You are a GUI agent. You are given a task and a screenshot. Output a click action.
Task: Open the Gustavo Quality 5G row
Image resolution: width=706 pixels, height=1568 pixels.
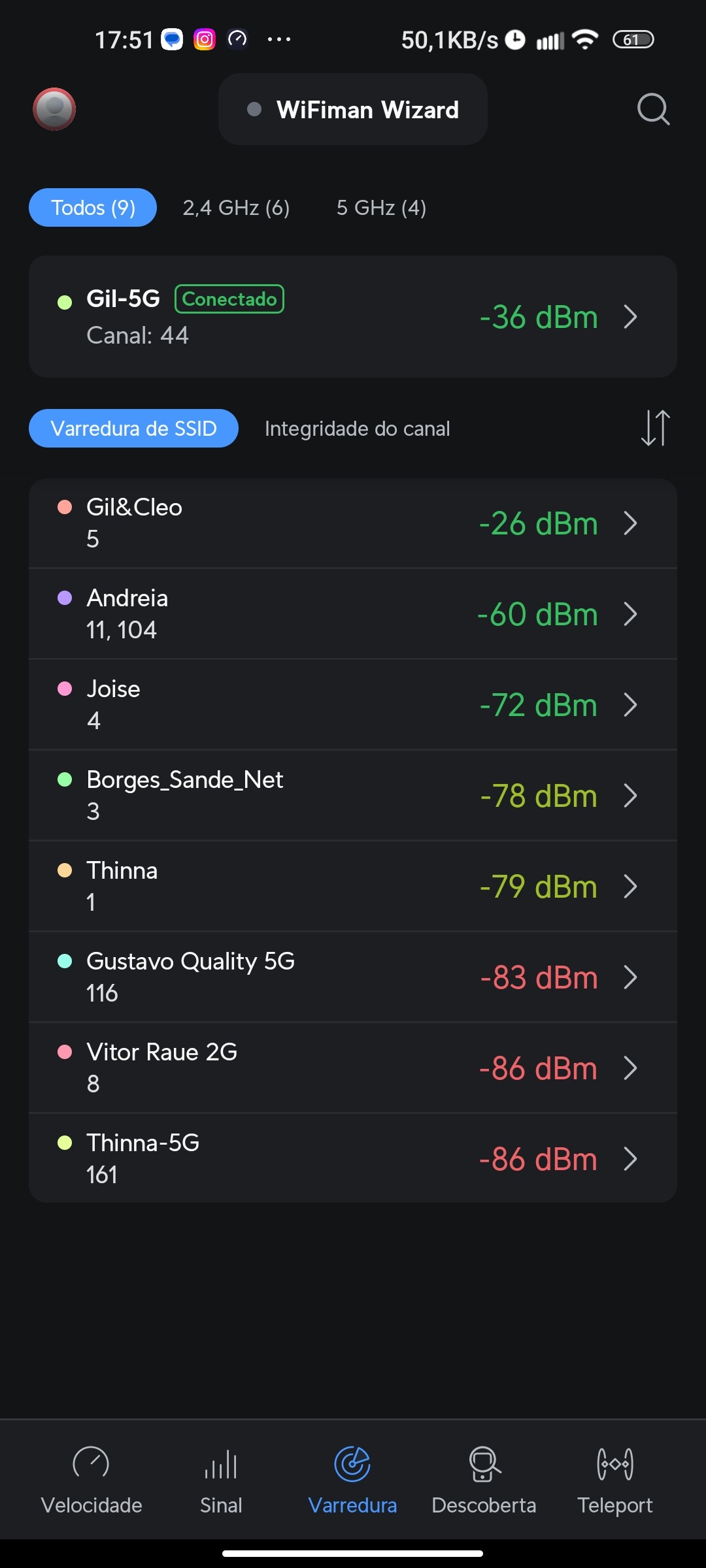click(x=353, y=977)
